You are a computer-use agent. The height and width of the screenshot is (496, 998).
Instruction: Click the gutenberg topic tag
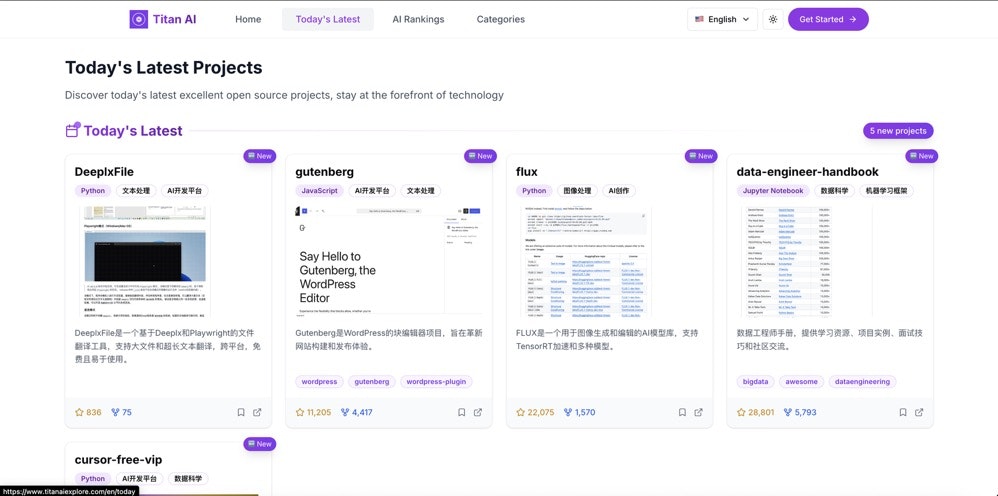(x=372, y=382)
